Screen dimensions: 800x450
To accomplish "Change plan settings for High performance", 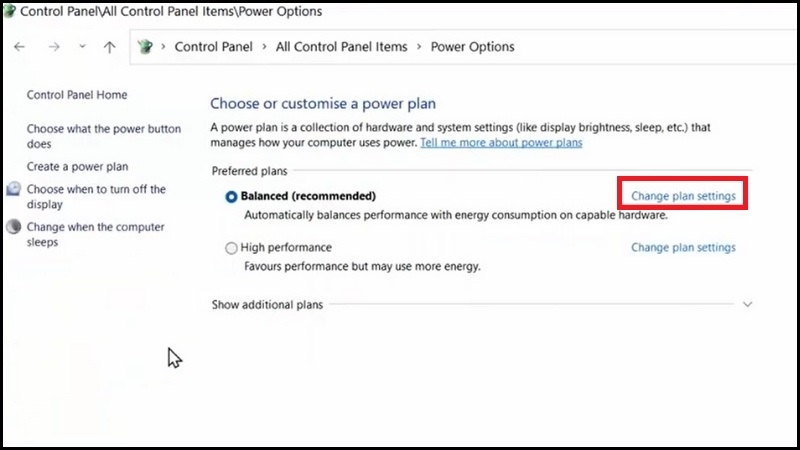I will point(683,247).
